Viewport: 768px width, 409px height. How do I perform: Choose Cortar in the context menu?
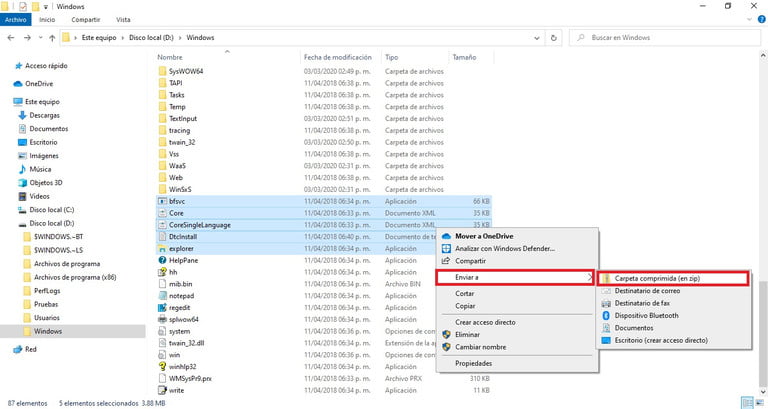[517, 293]
